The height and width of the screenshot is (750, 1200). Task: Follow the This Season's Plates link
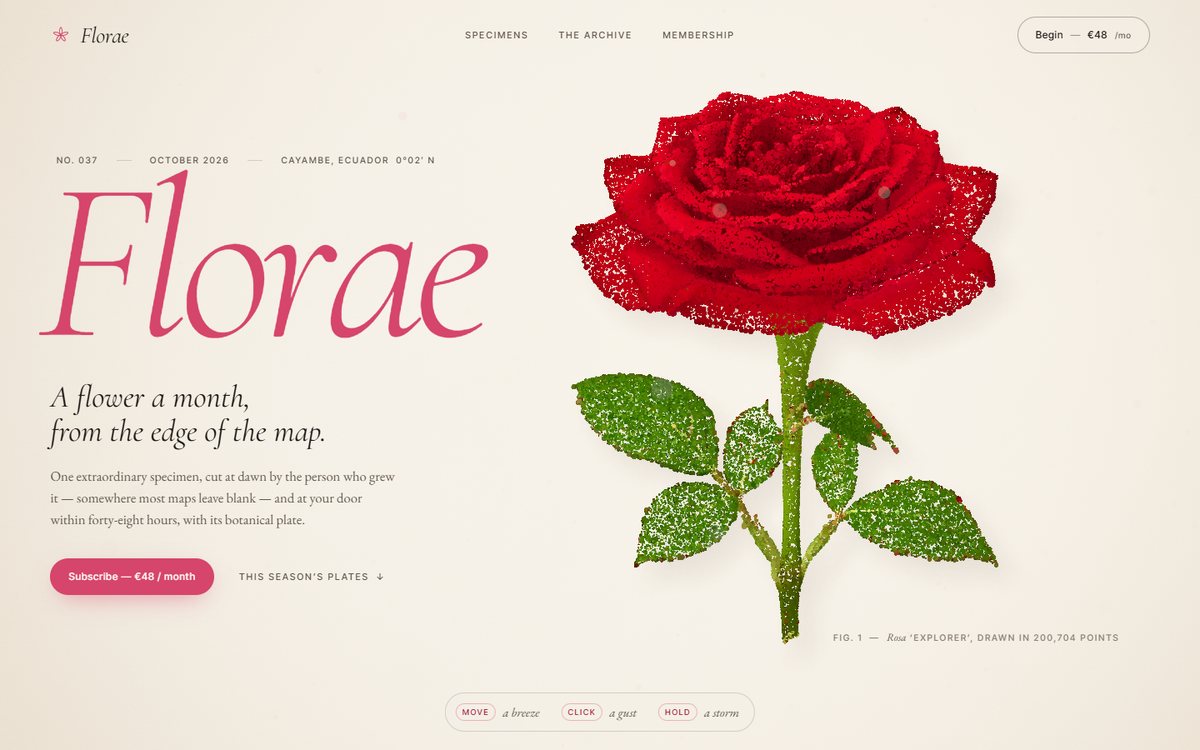coord(311,577)
